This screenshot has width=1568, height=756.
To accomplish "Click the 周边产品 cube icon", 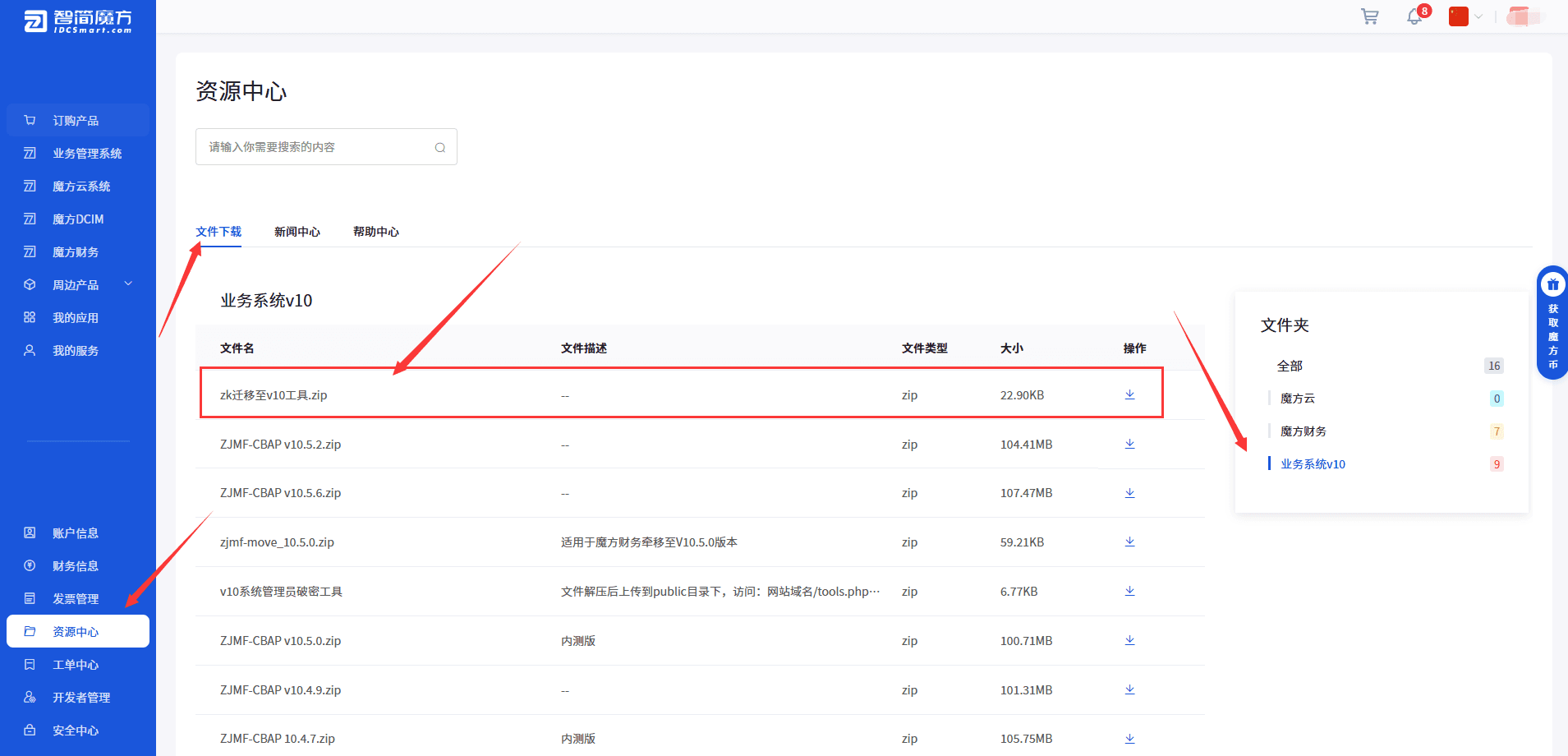I will pyautogui.click(x=30, y=284).
